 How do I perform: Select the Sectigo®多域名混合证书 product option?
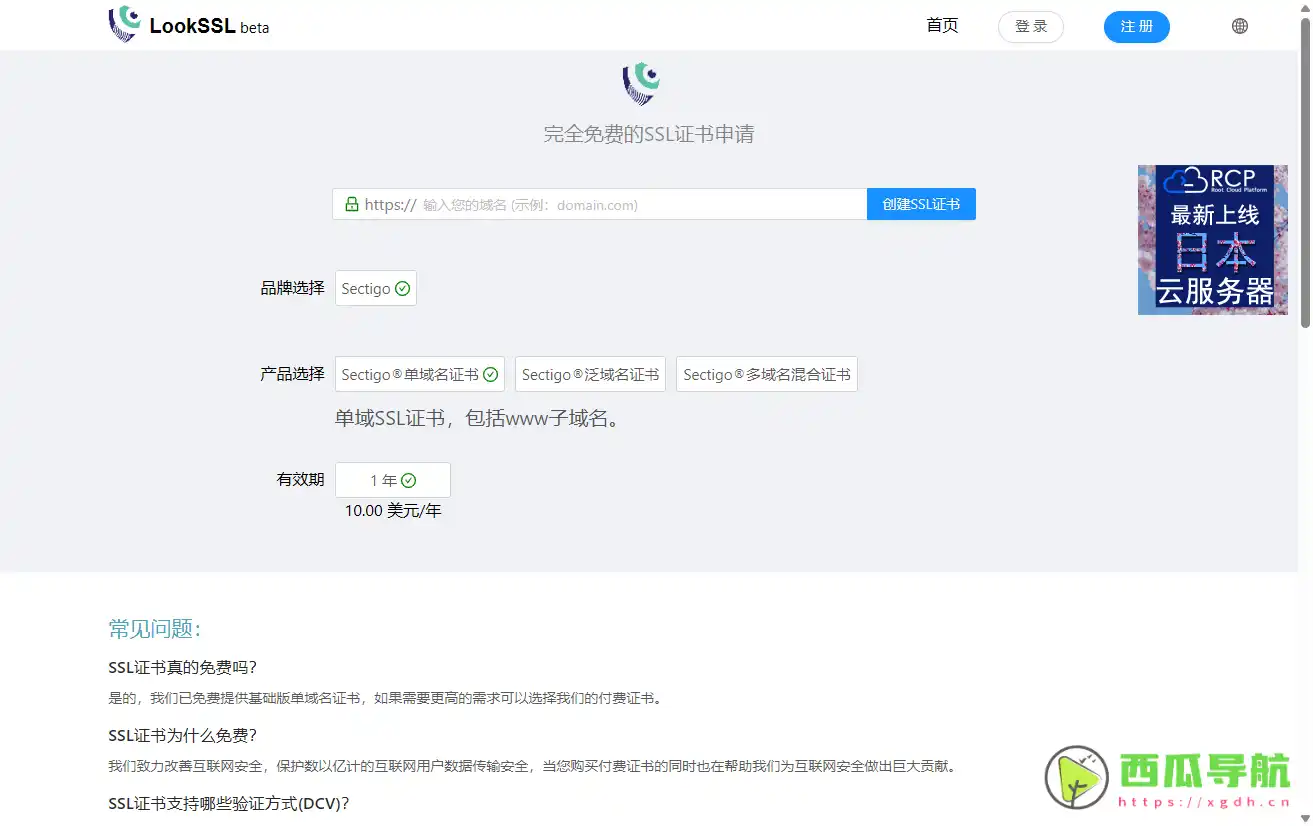click(x=766, y=374)
